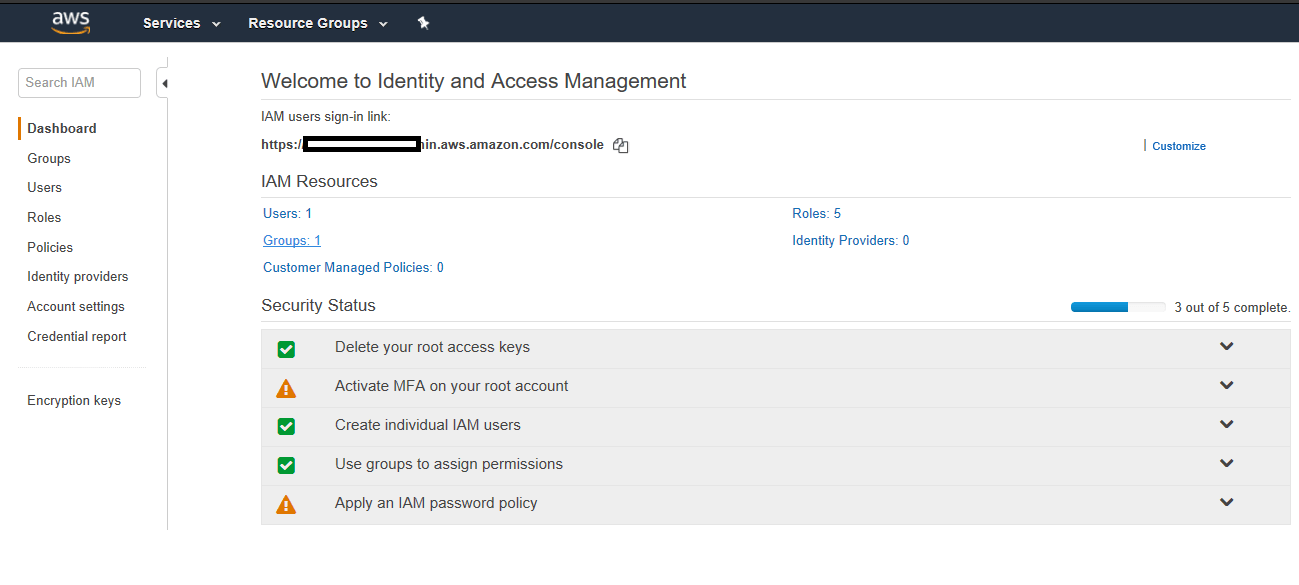The image size is (1299, 585).
Task: Click green check icon for individual IAM users
Action: 286,427
